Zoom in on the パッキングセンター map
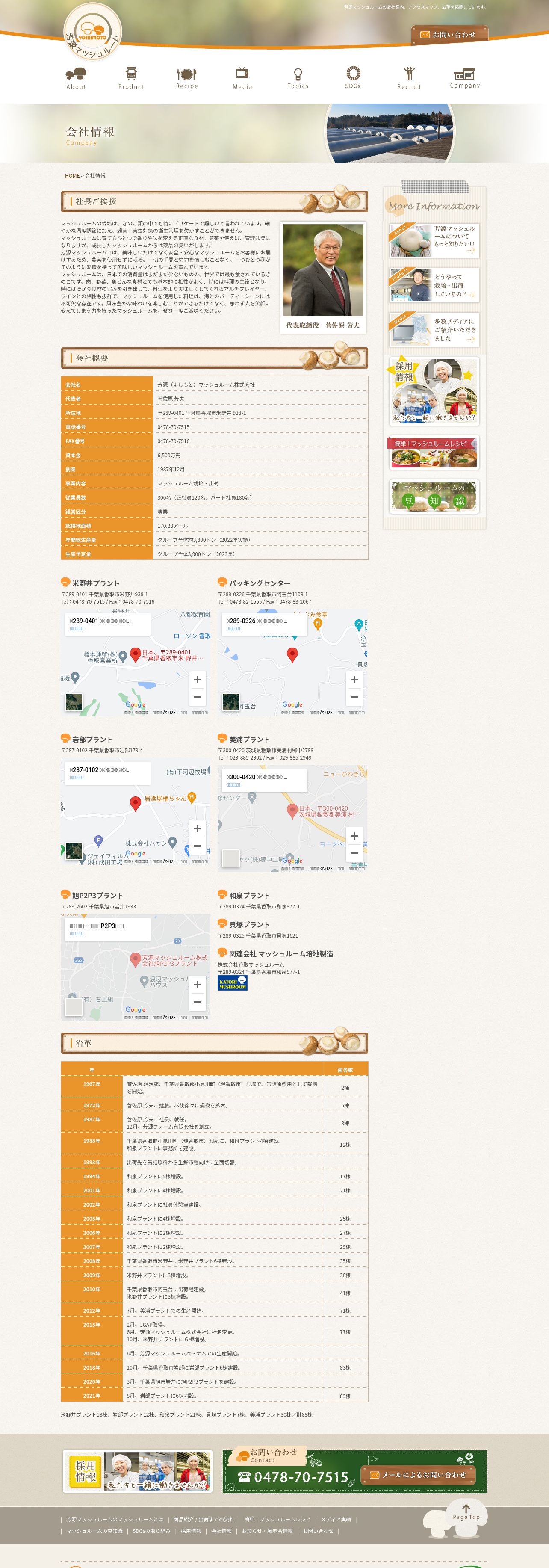The width and height of the screenshot is (549, 1568). coord(354,679)
